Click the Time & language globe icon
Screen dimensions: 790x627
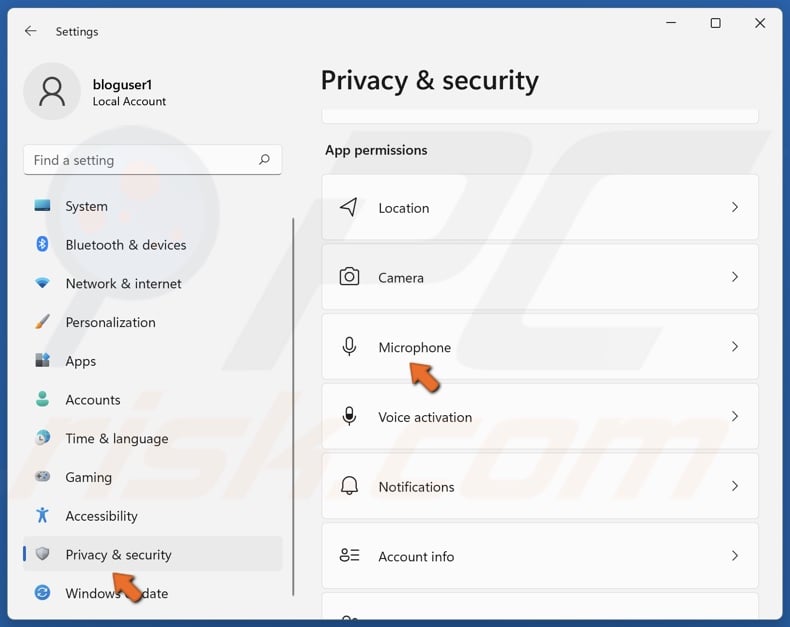tap(42, 437)
